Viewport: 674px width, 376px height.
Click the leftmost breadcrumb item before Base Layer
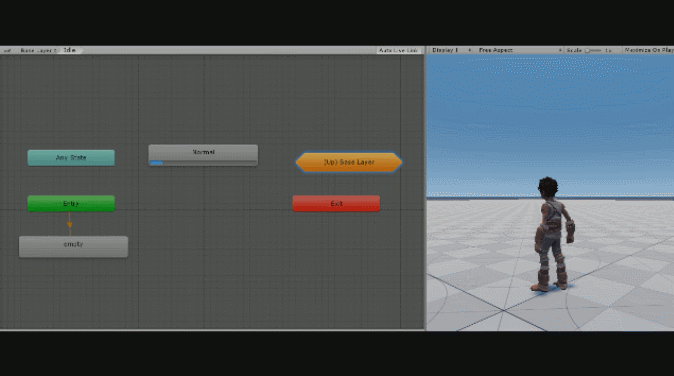(7, 50)
